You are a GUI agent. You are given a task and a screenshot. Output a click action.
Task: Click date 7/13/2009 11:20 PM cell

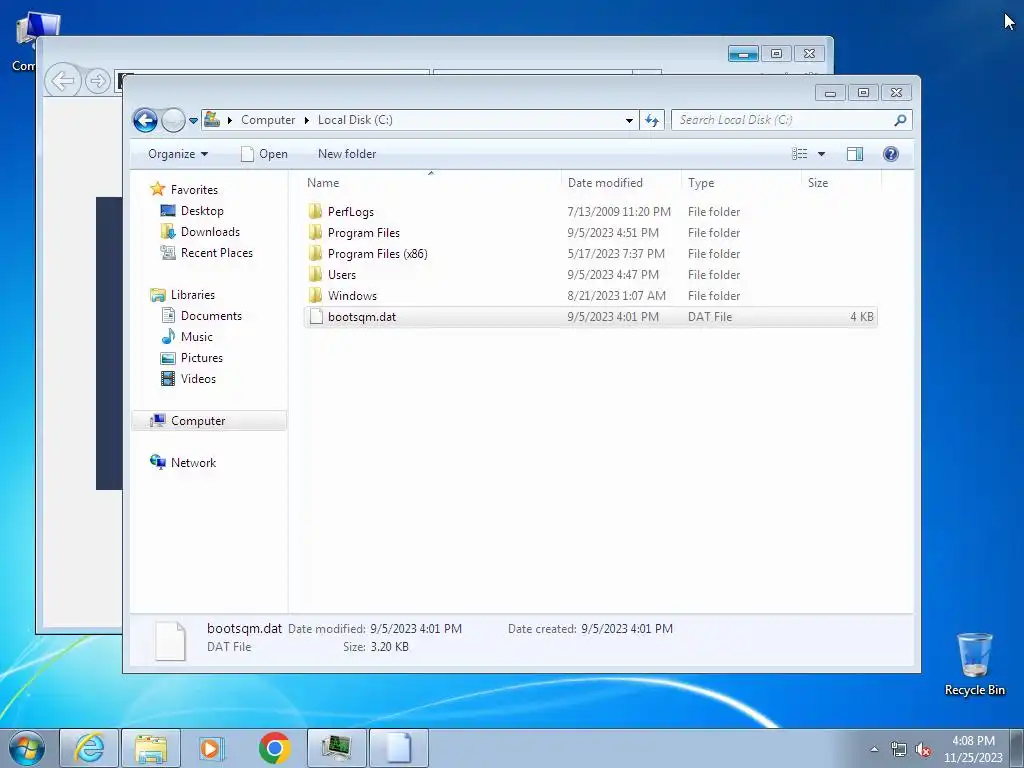click(619, 212)
